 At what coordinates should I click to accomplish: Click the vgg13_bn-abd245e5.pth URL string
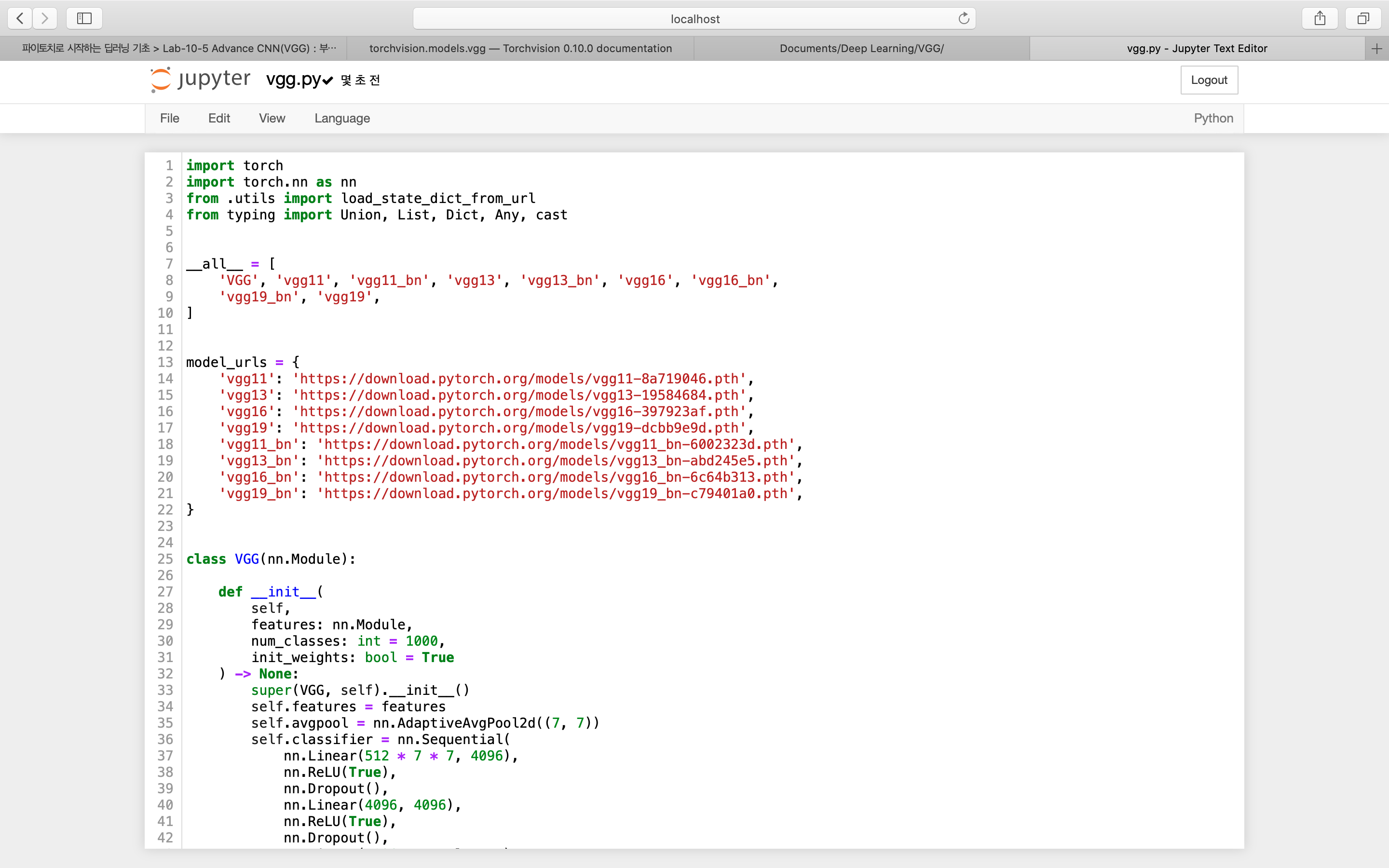pyautogui.click(x=556, y=461)
